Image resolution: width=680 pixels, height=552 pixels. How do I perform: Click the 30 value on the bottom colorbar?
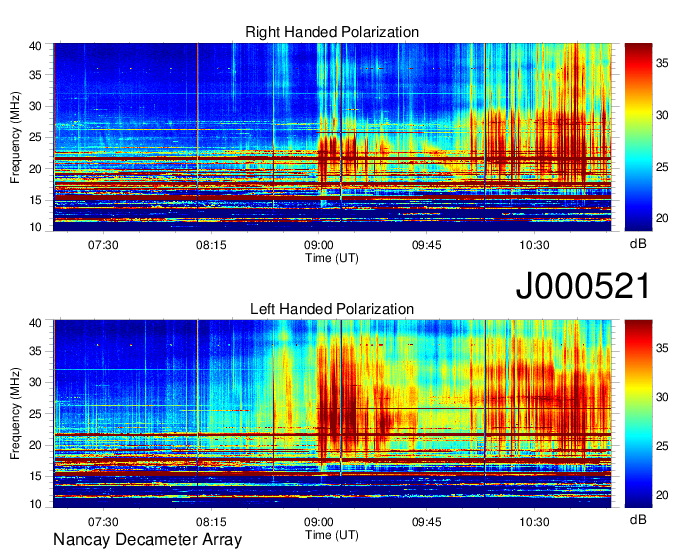(662, 397)
